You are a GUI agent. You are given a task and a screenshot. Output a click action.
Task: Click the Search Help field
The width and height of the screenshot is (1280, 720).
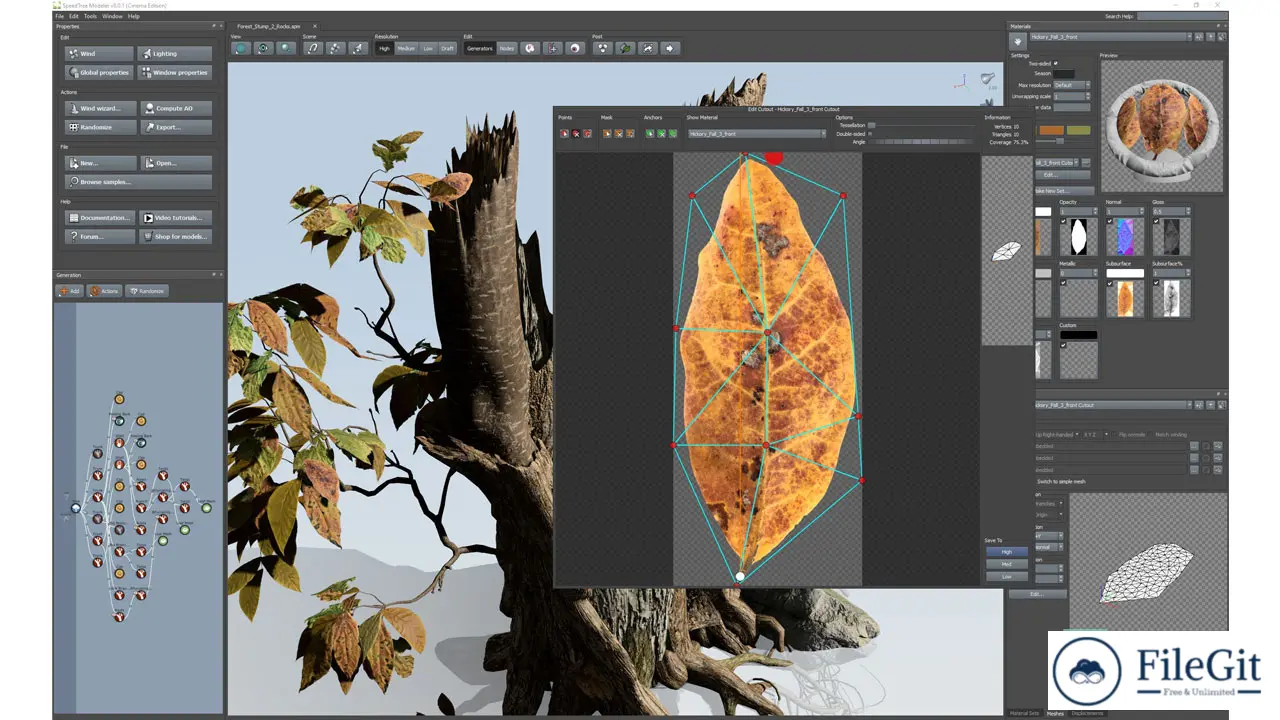1180,16
